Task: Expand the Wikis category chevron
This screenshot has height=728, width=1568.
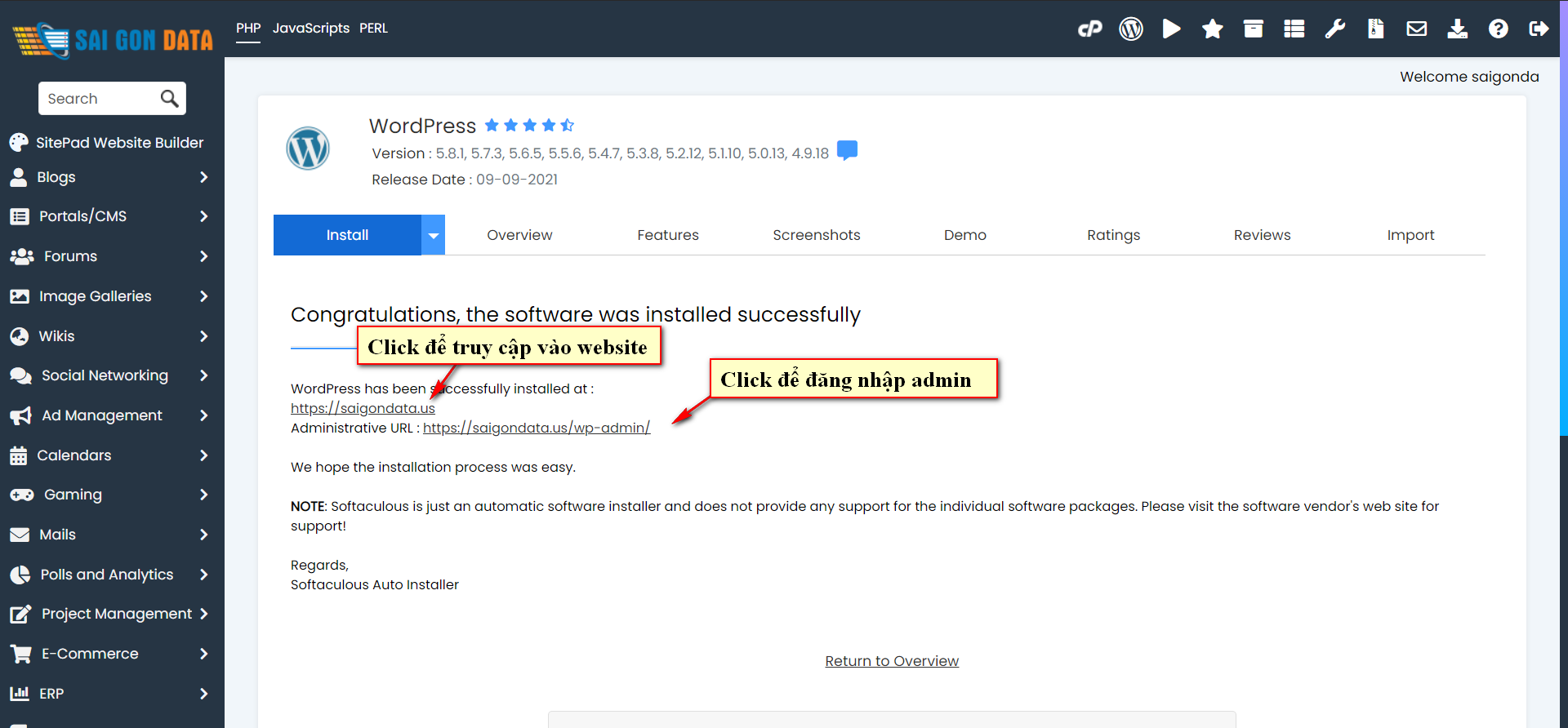Action: pyautogui.click(x=204, y=336)
